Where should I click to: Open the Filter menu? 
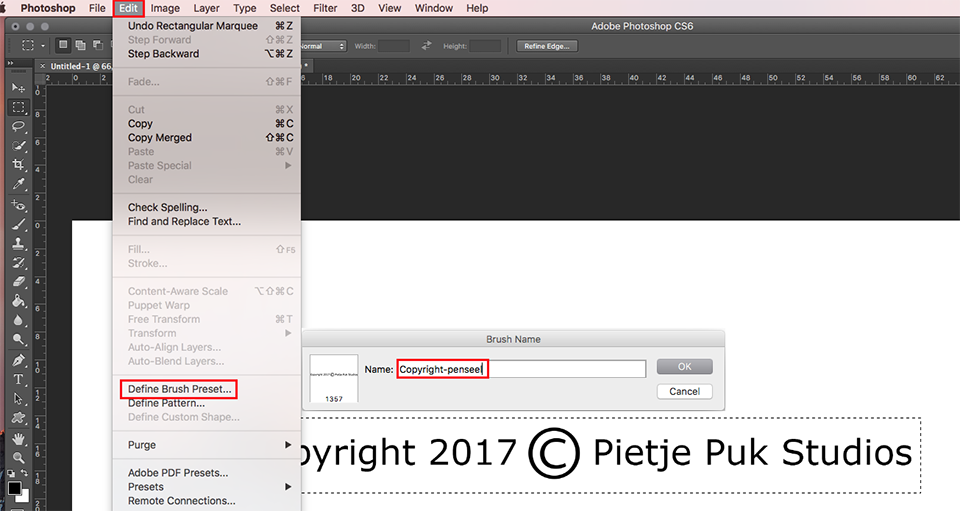pyautogui.click(x=325, y=8)
